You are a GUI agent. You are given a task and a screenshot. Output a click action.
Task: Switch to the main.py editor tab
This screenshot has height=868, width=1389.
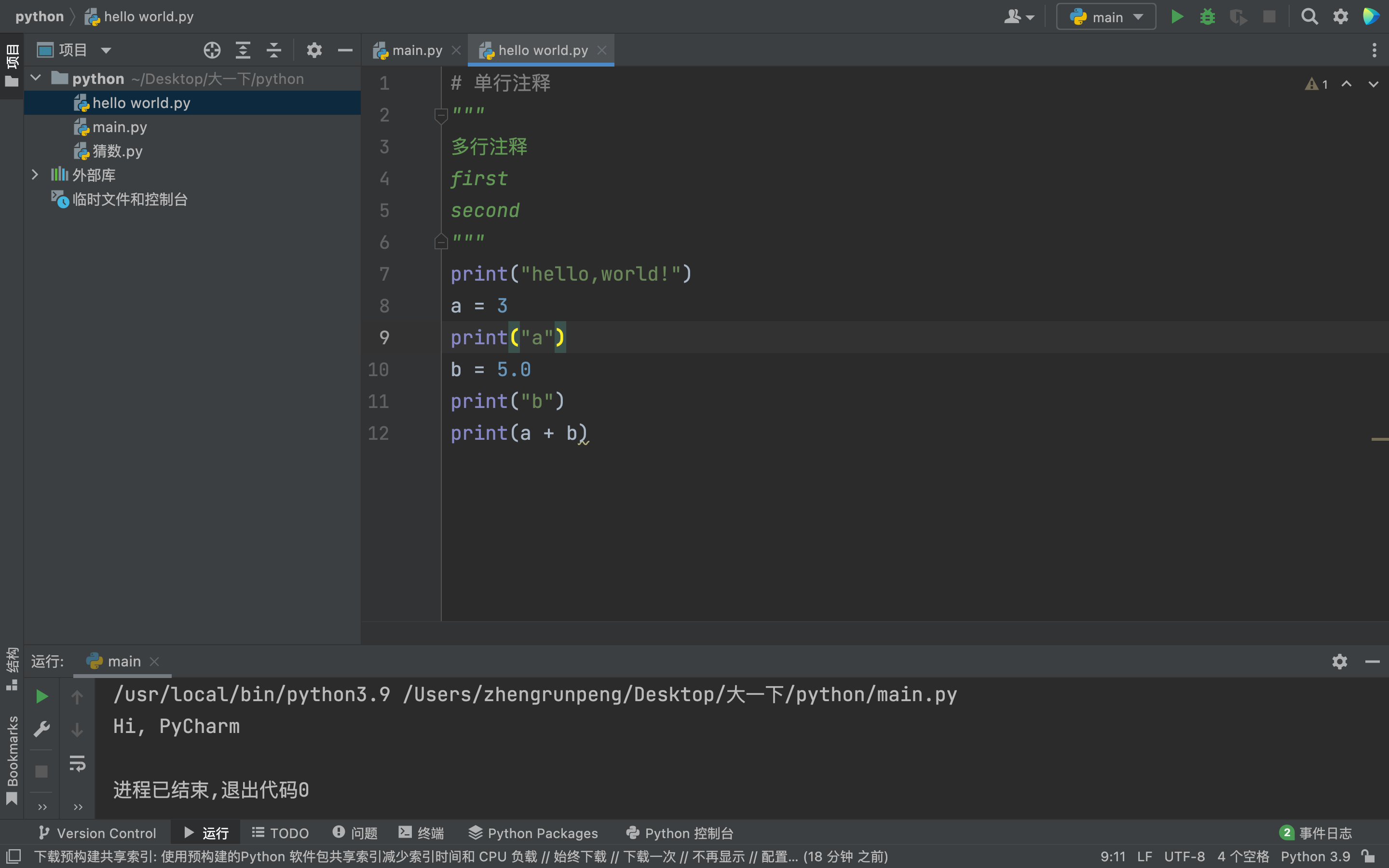point(416,51)
